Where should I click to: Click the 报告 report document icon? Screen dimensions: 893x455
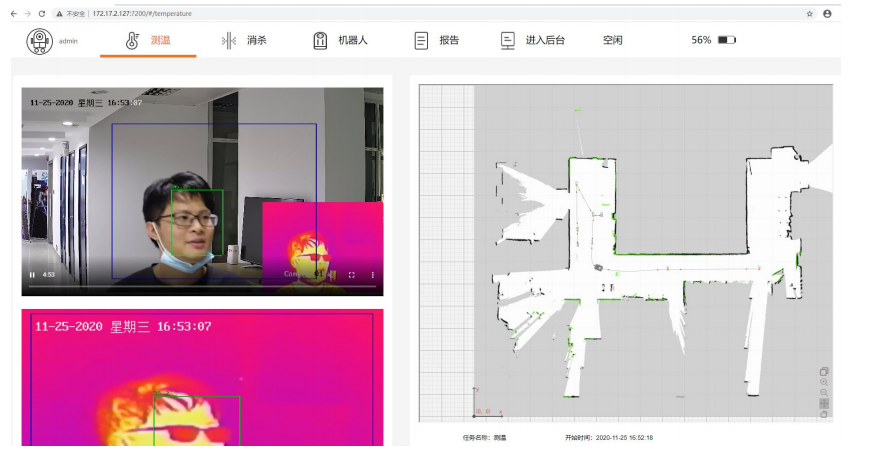point(421,40)
